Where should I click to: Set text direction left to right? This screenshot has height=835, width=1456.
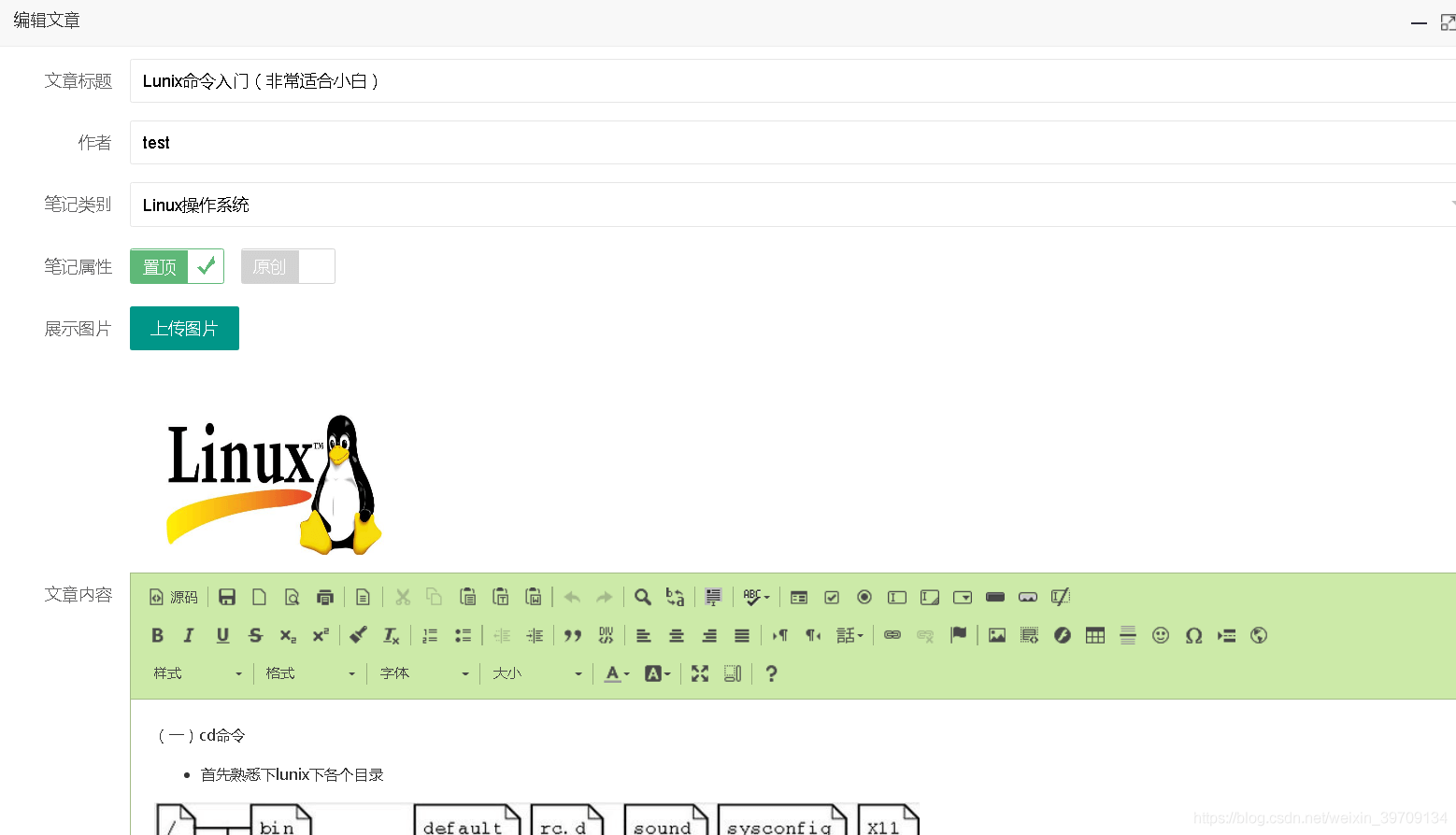(780, 635)
